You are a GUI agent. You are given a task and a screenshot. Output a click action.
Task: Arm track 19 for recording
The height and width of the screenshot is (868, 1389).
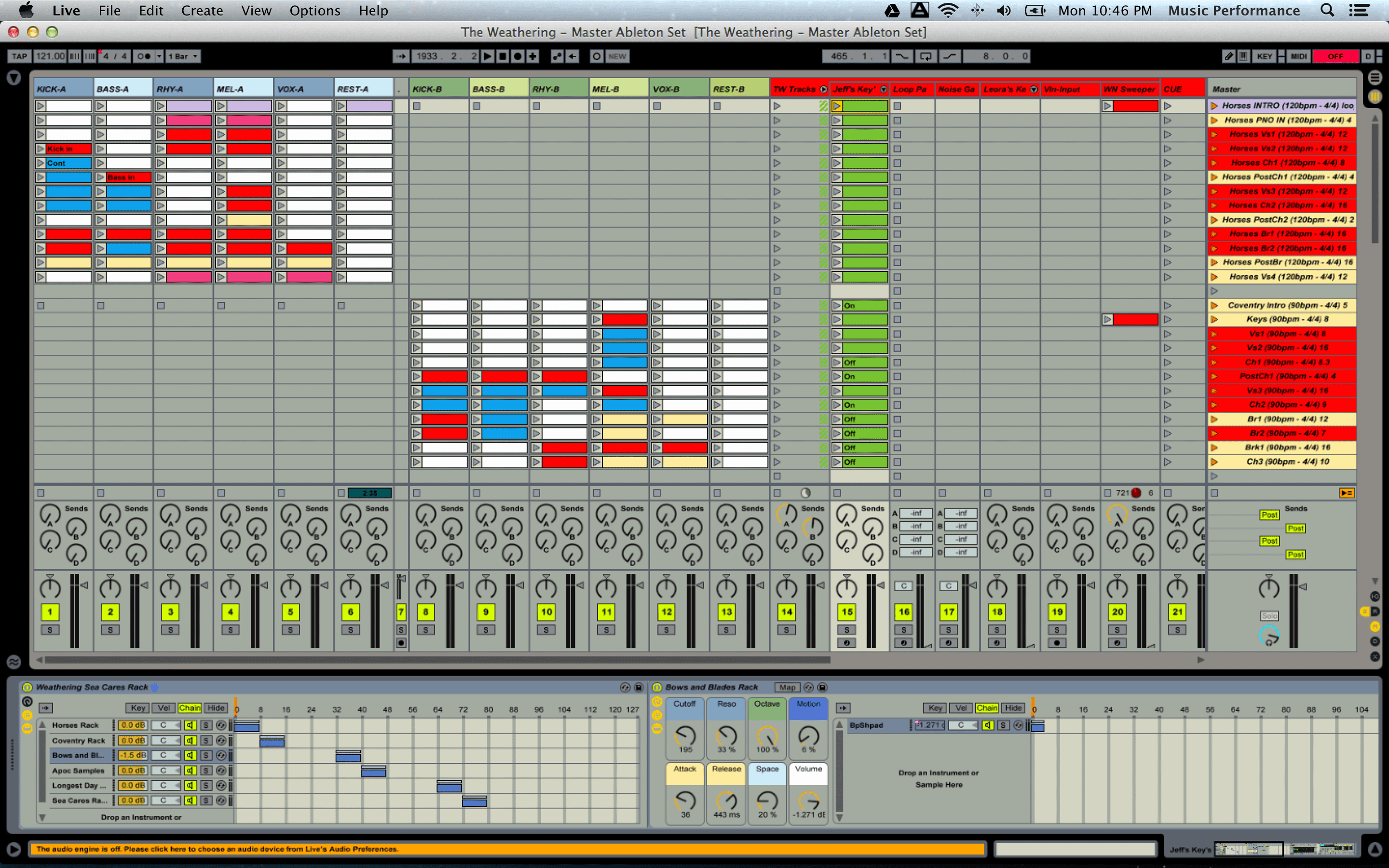coord(1057,643)
